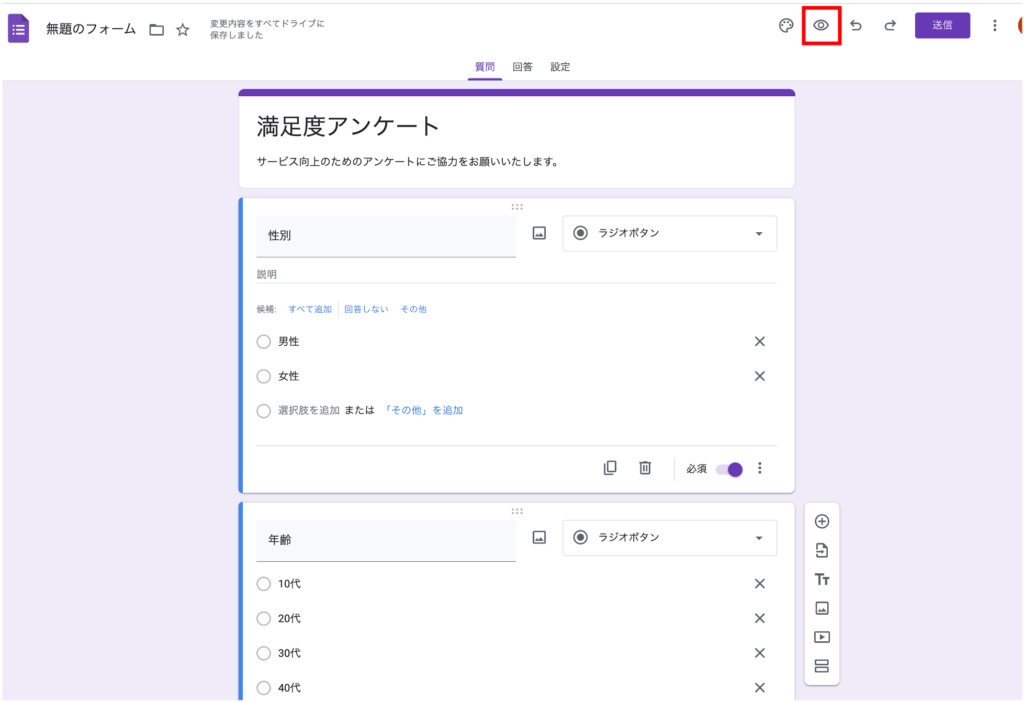Screen dimensions: 1024x702
Task: Edit the form title 満足度アンケート
Action: (347, 127)
